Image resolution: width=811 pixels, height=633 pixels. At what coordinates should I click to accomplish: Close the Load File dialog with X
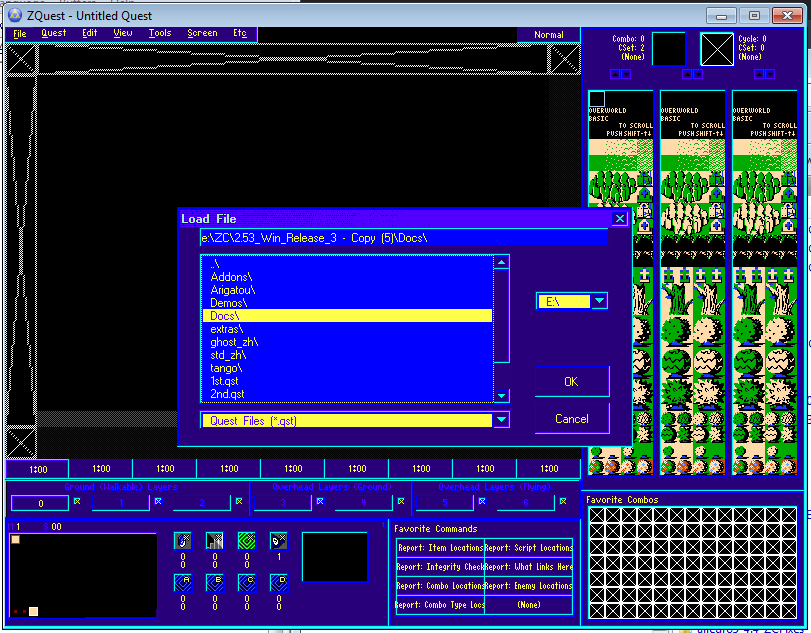tap(620, 219)
